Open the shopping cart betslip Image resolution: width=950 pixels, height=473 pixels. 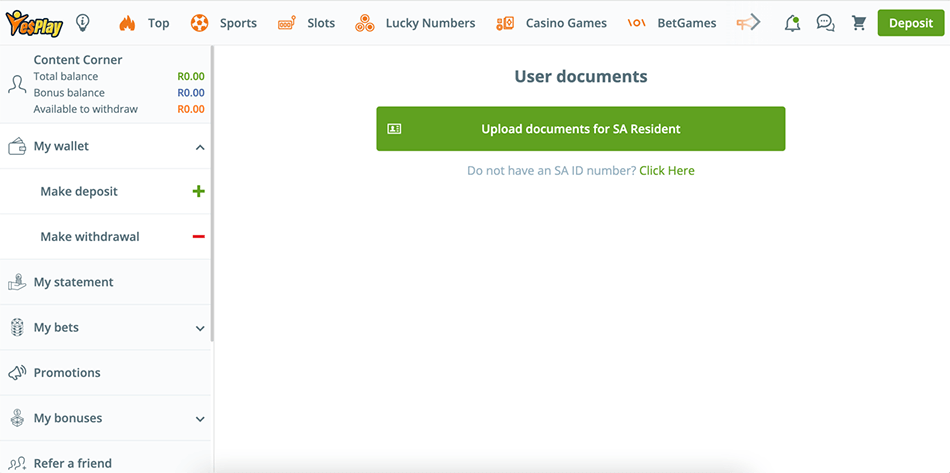(859, 24)
